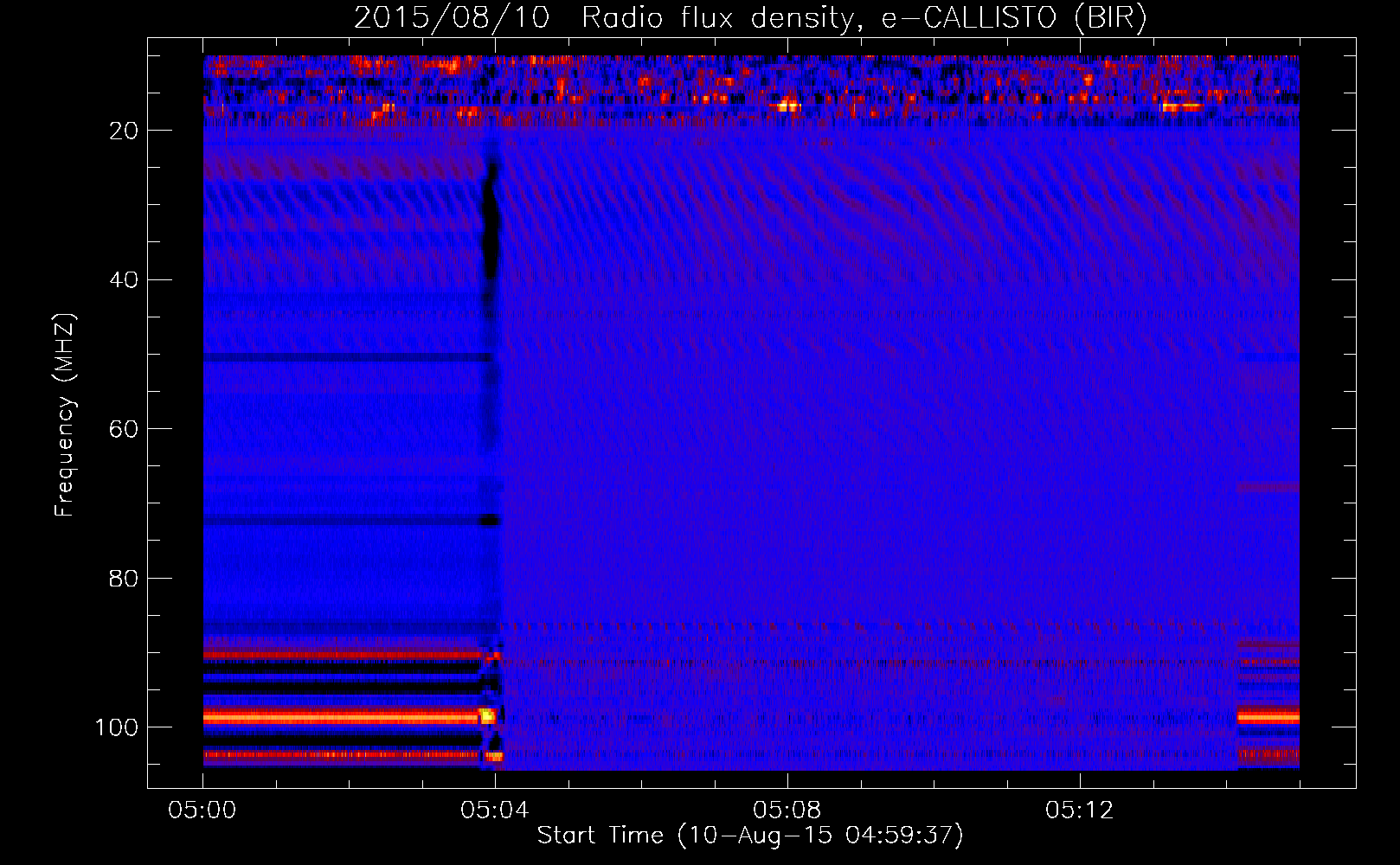
Task: Click the 20 MHz frequency tick label
Action: point(125,131)
